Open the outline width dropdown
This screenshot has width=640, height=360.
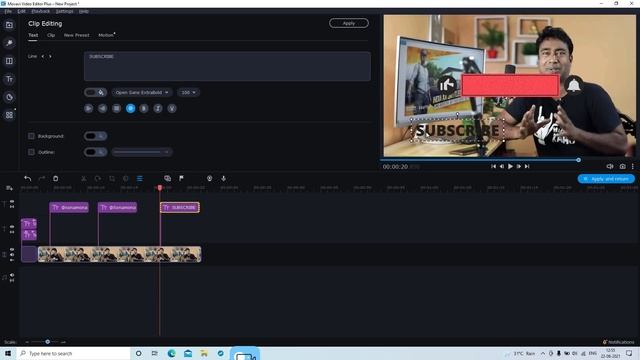(142, 152)
